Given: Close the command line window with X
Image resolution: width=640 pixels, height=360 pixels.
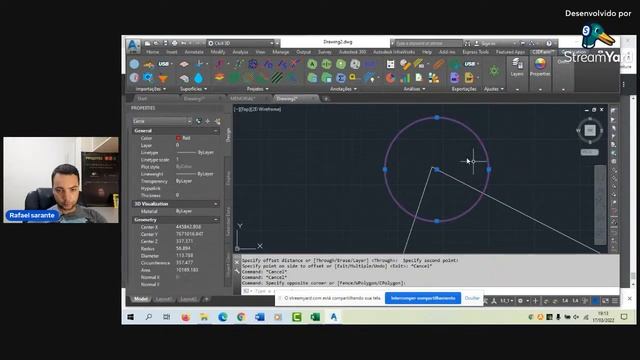Looking at the screenshot, I should pyautogui.click(x=237, y=262).
